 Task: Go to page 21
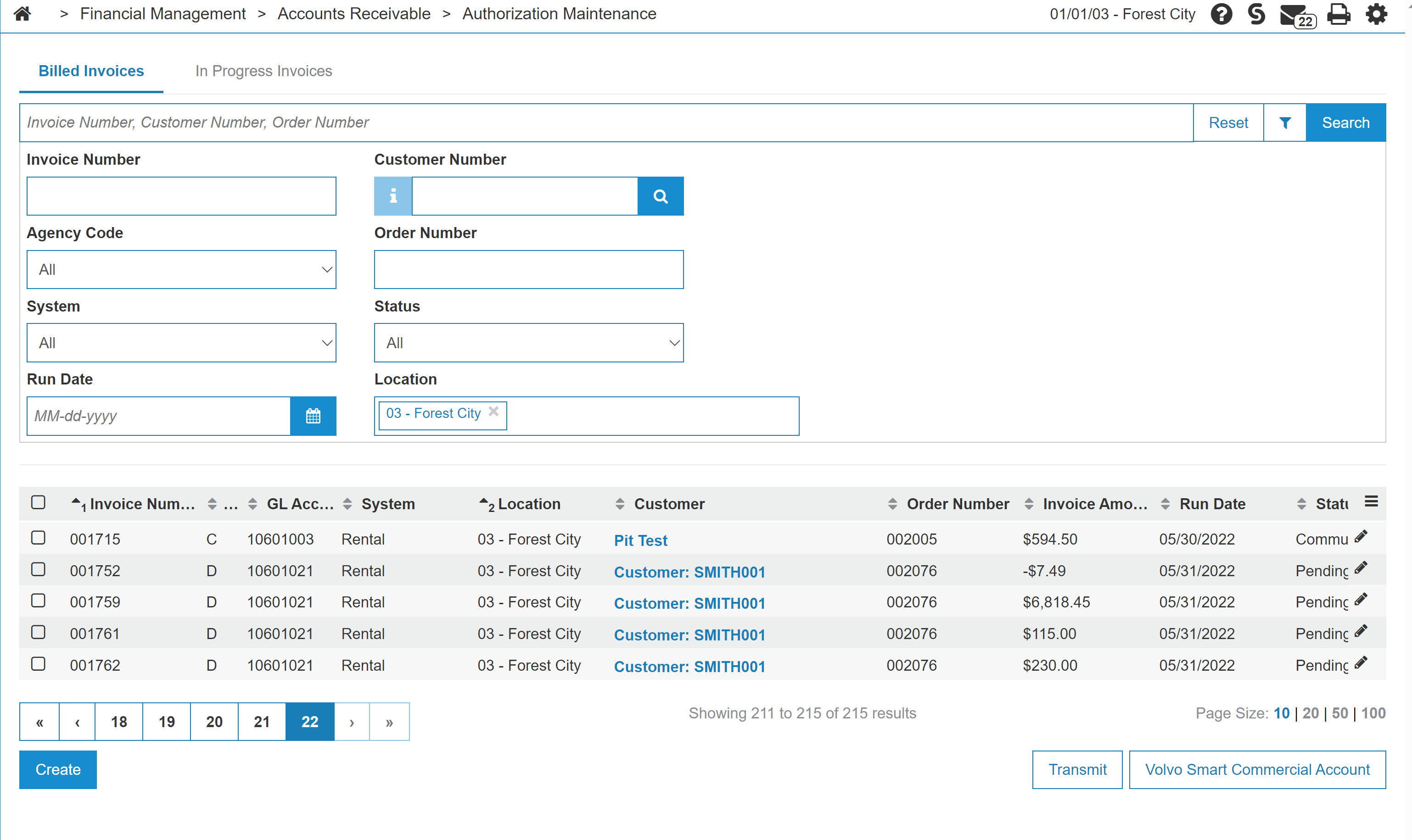coord(262,722)
